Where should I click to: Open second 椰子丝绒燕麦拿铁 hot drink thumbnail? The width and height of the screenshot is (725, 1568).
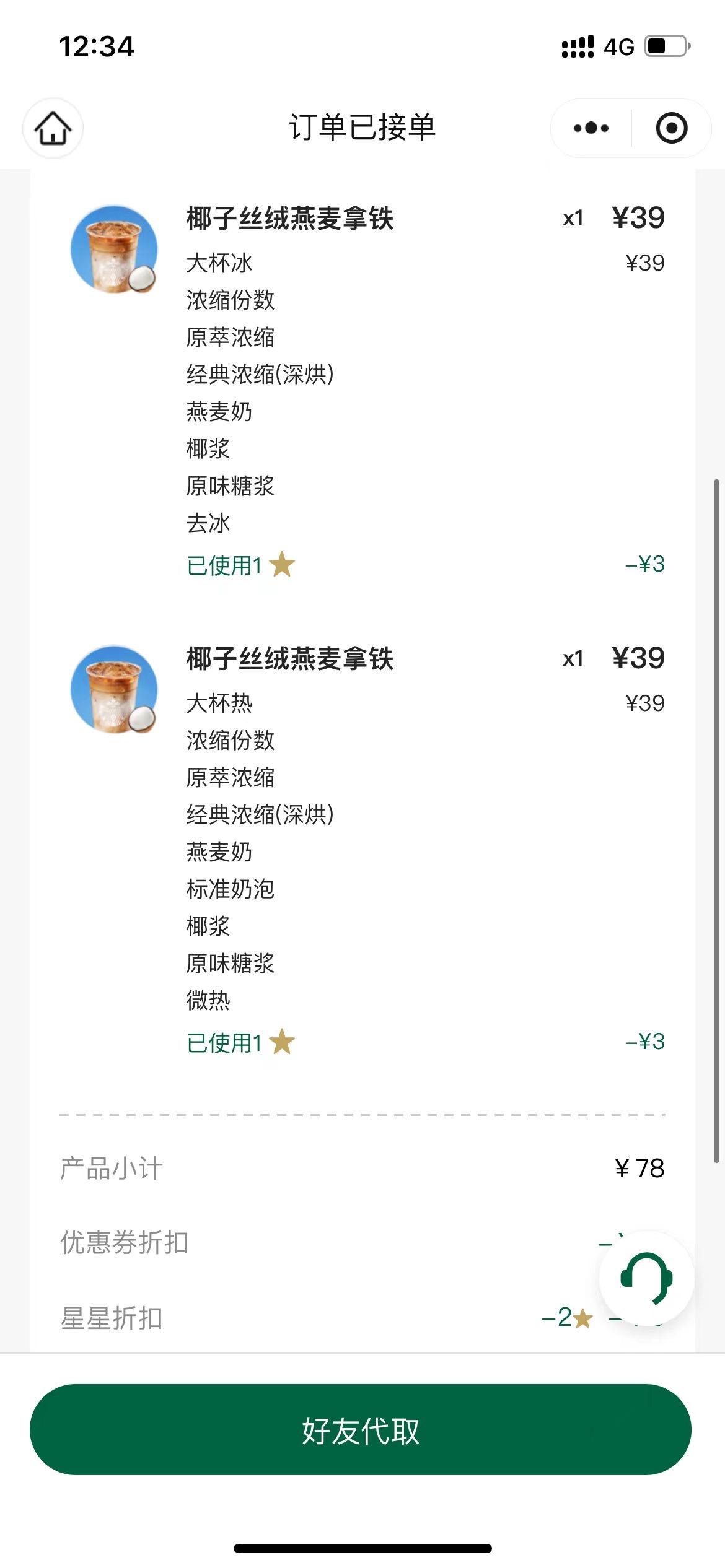114,689
